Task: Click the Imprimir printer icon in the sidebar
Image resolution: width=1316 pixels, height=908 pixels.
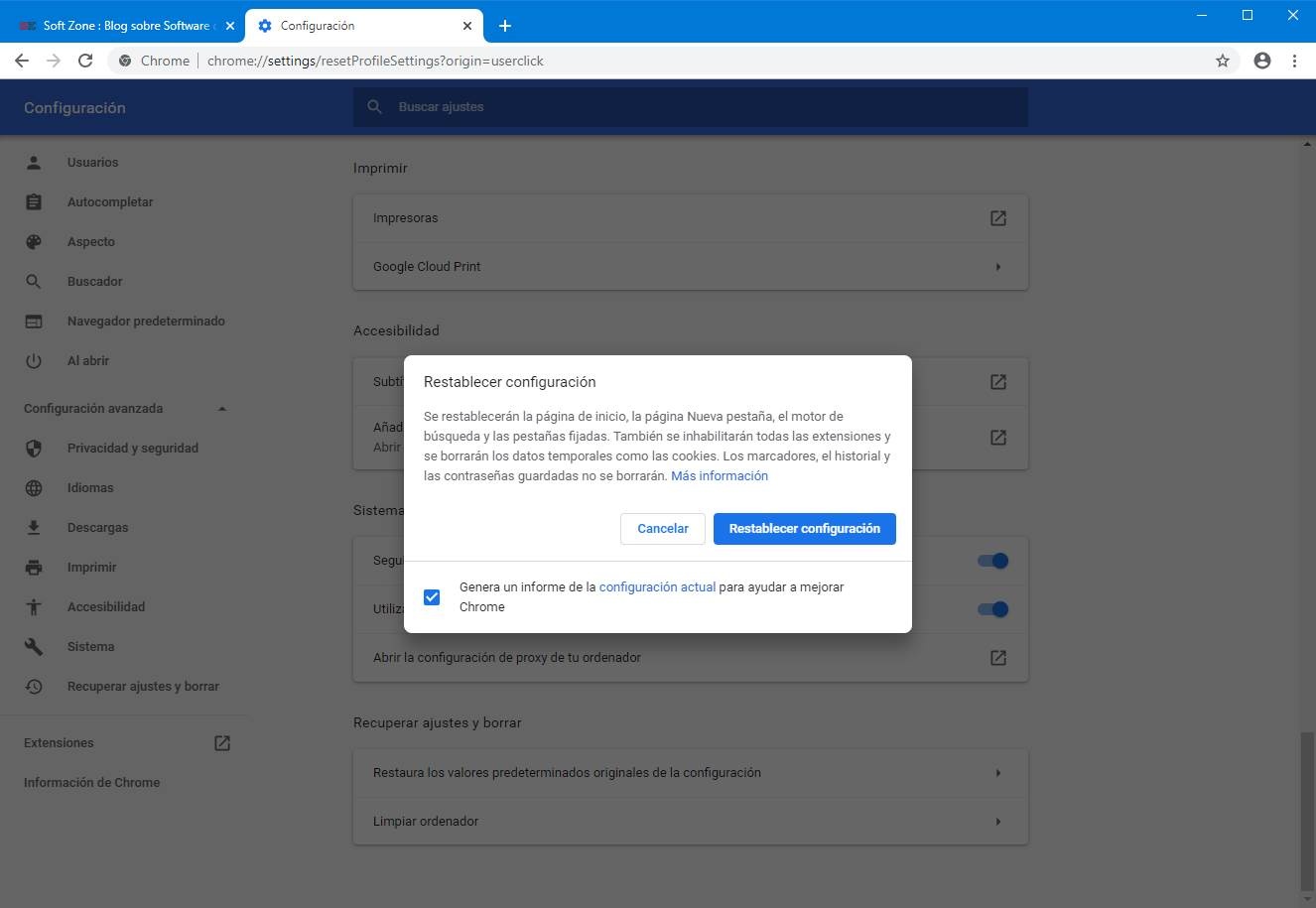Action: [x=34, y=567]
